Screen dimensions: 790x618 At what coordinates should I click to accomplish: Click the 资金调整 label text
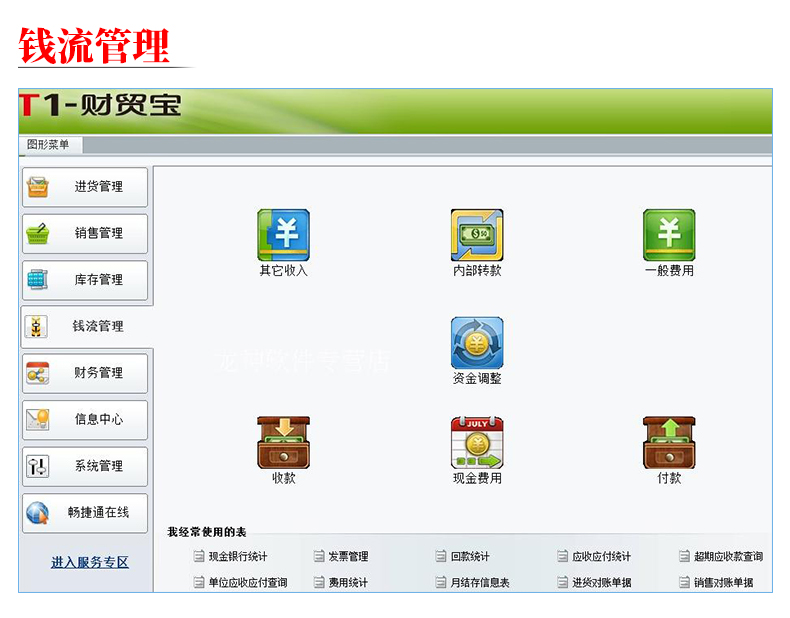477,378
